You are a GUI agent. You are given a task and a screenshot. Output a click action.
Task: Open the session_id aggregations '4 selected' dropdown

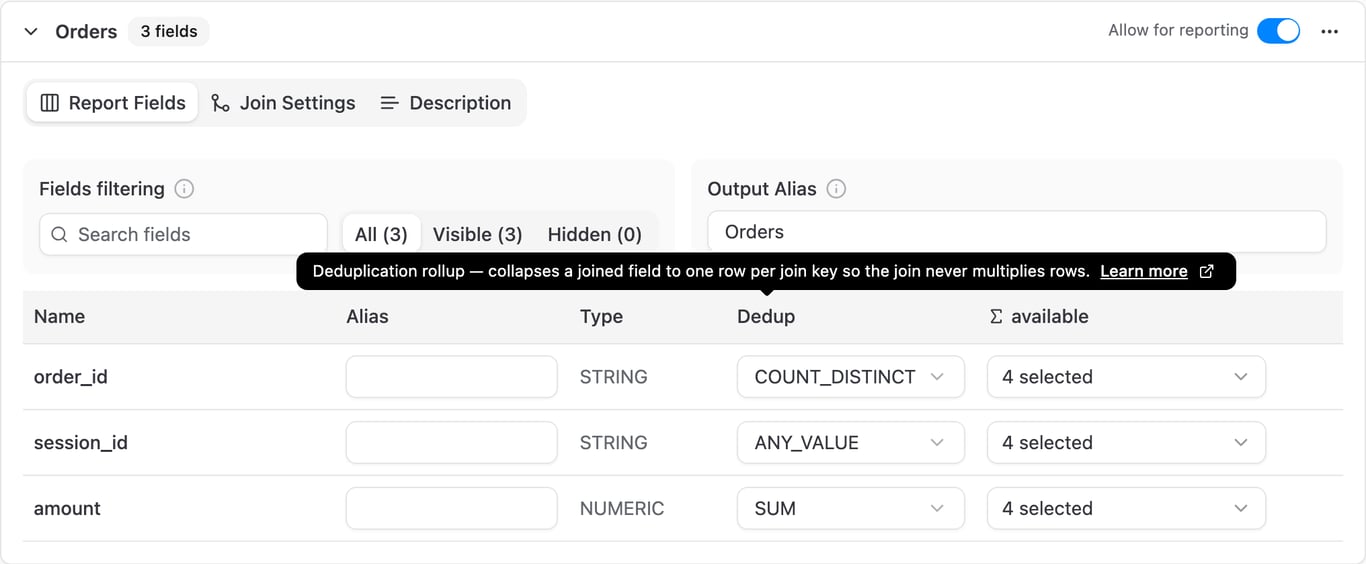pyautogui.click(x=1126, y=443)
